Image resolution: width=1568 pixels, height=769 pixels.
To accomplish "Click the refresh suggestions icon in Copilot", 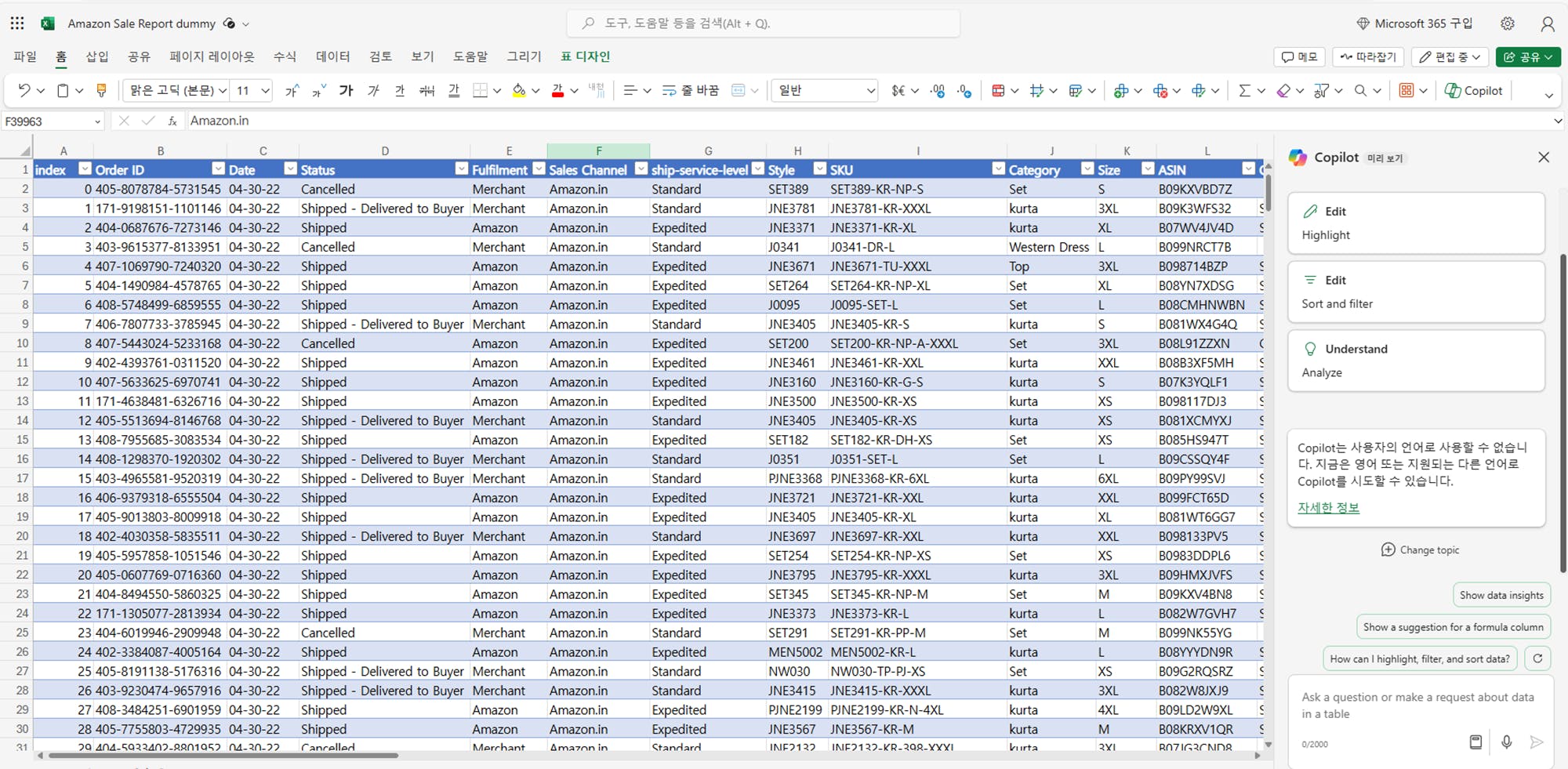I will [x=1537, y=658].
